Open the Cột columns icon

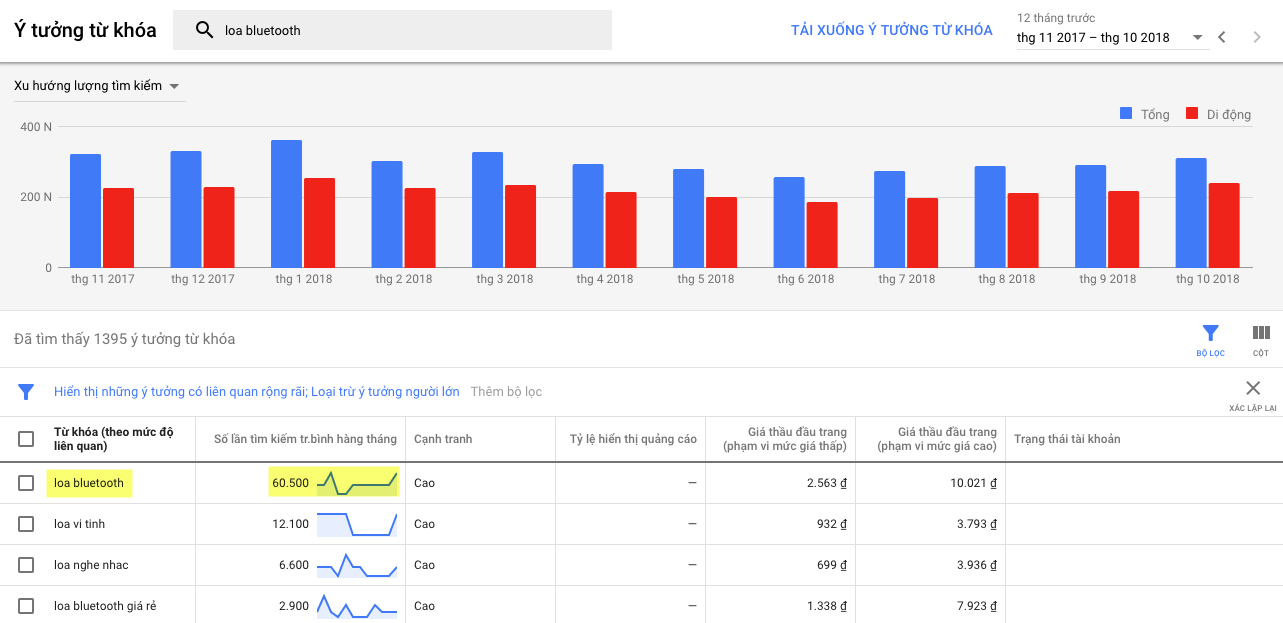(1261, 333)
